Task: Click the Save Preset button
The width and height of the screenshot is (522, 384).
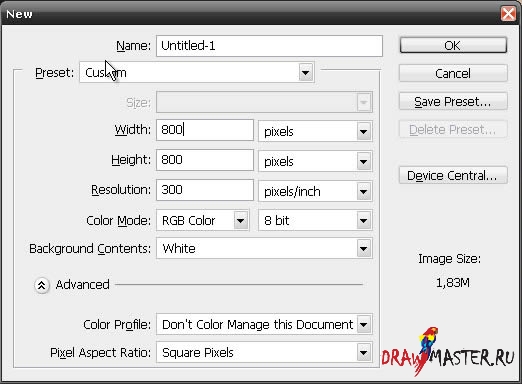Action: tap(453, 101)
